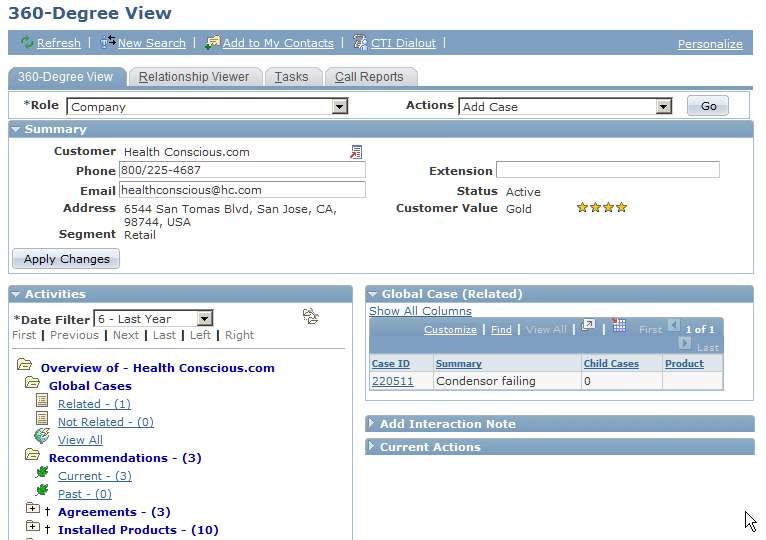
Task: Click the CTI Dialout link text
Action: pos(403,43)
